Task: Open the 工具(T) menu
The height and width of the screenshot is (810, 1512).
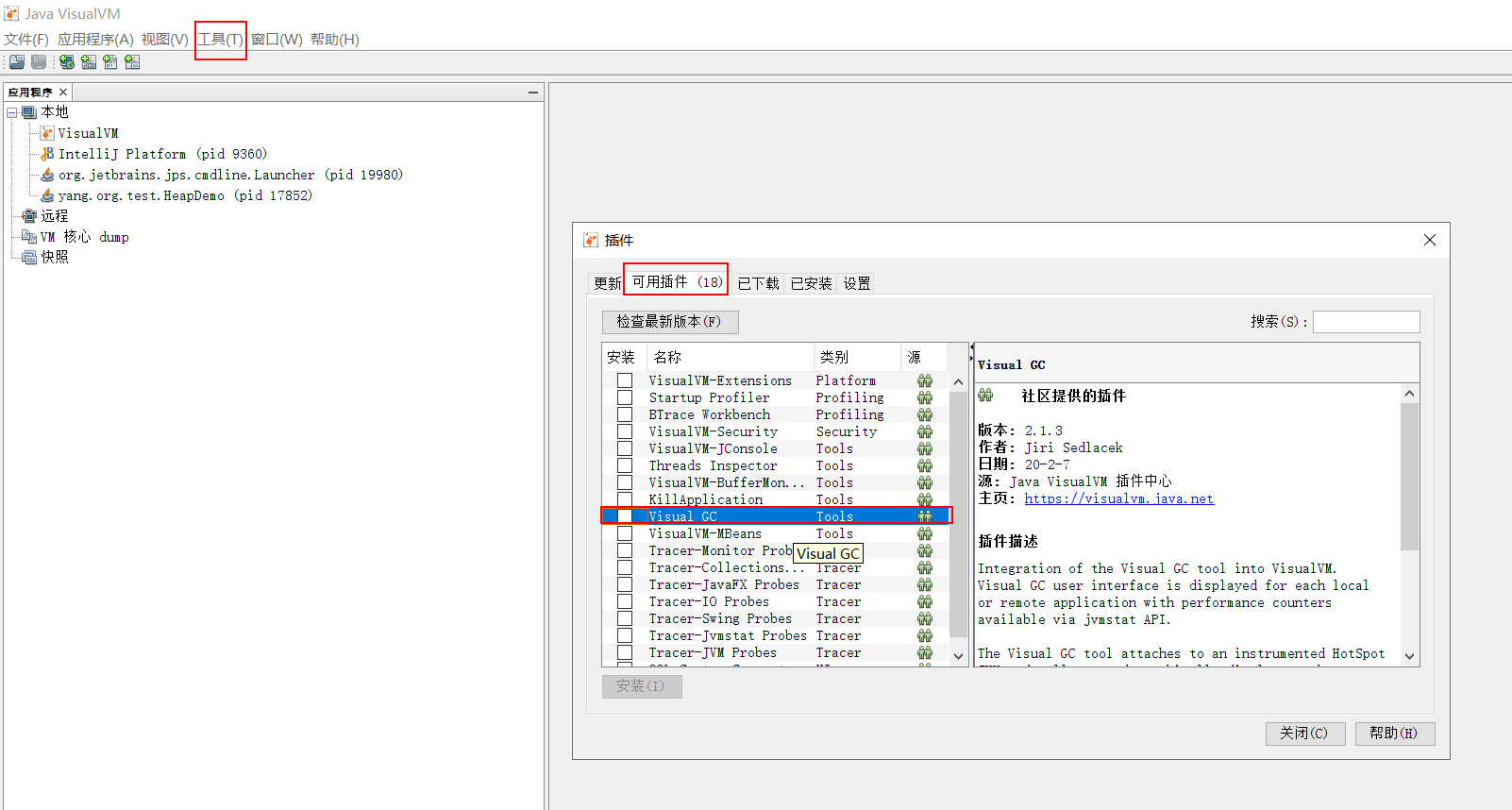Action: click(x=220, y=40)
